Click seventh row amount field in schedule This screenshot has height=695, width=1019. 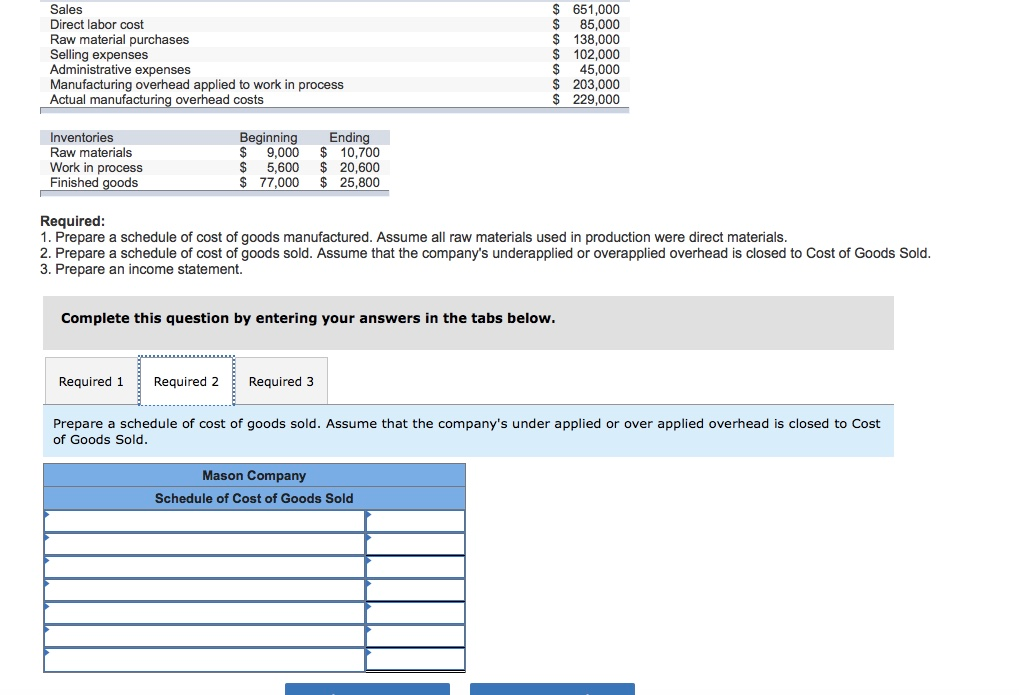[415, 659]
